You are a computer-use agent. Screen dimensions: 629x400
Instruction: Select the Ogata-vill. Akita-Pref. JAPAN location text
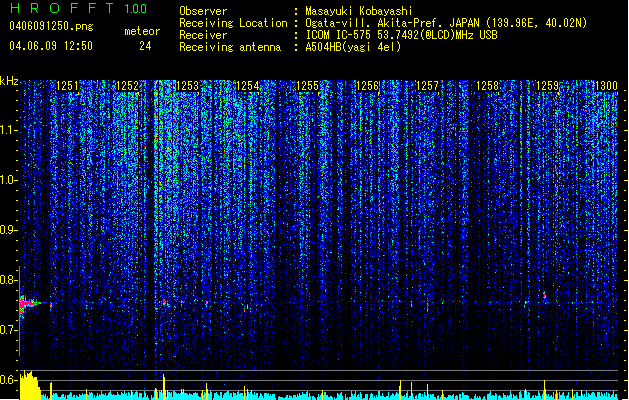click(446, 23)
